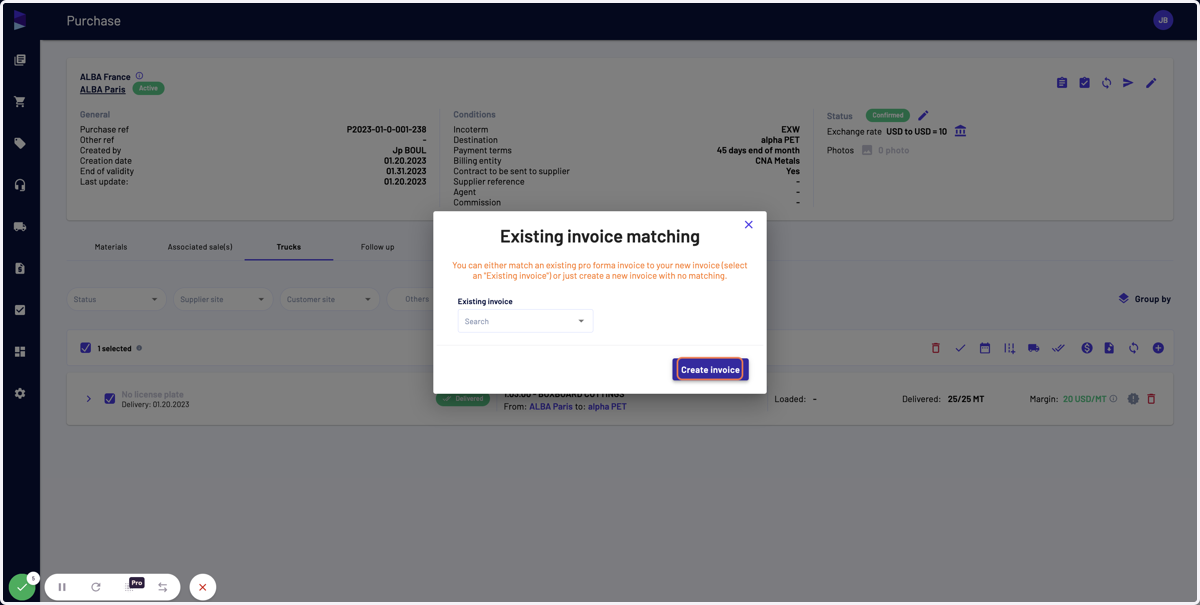Open the settings gear in the sidebar

20,393
